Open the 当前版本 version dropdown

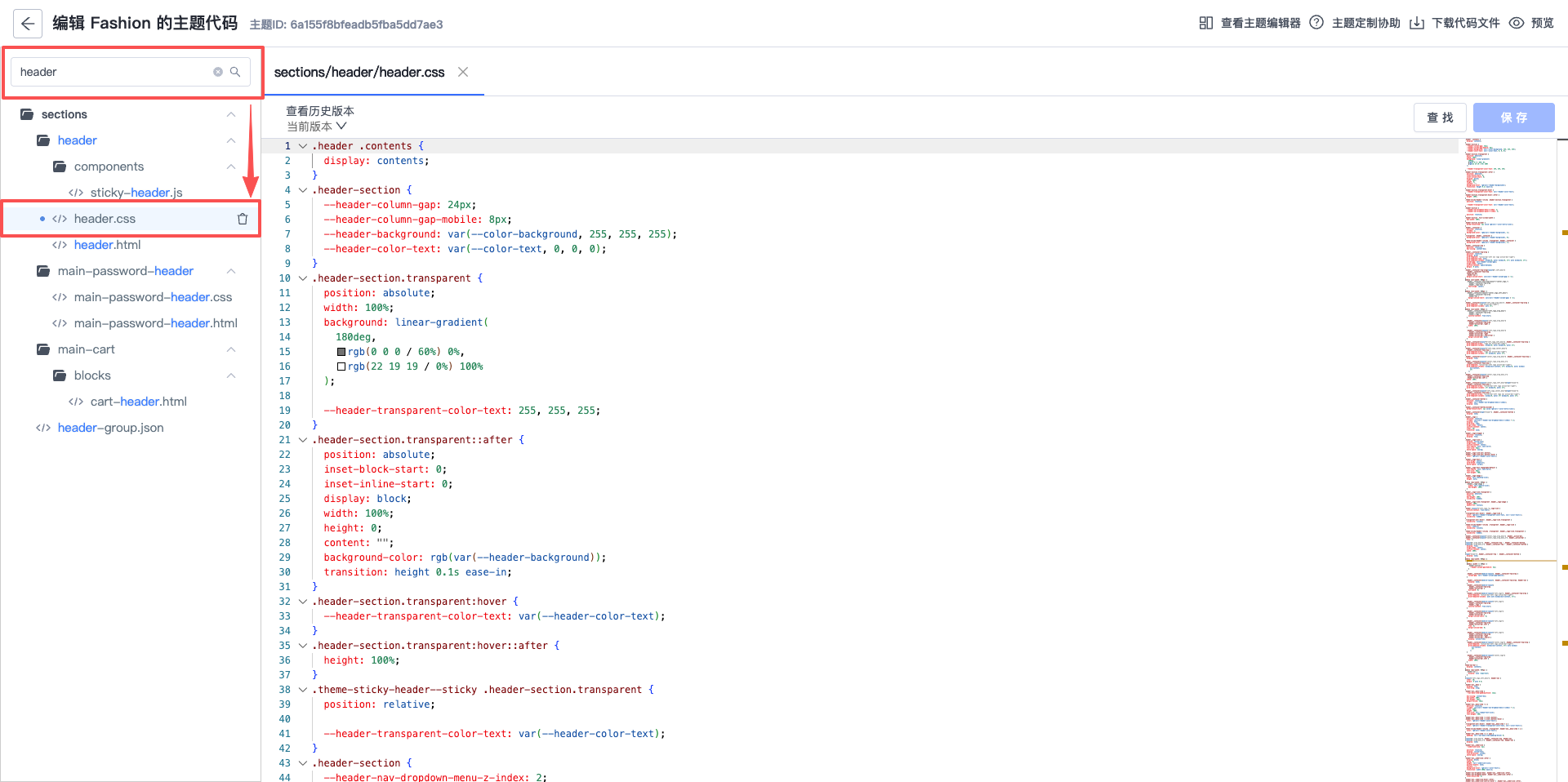317,127
